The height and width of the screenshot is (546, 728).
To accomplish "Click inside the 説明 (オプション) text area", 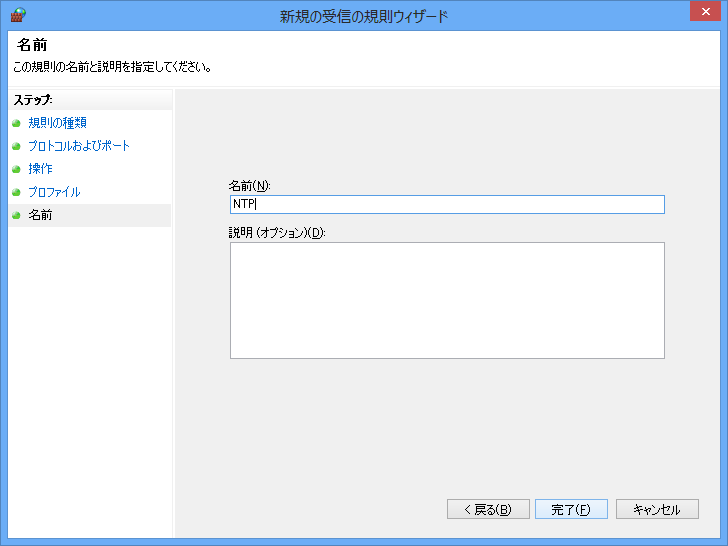I will 446,300.
